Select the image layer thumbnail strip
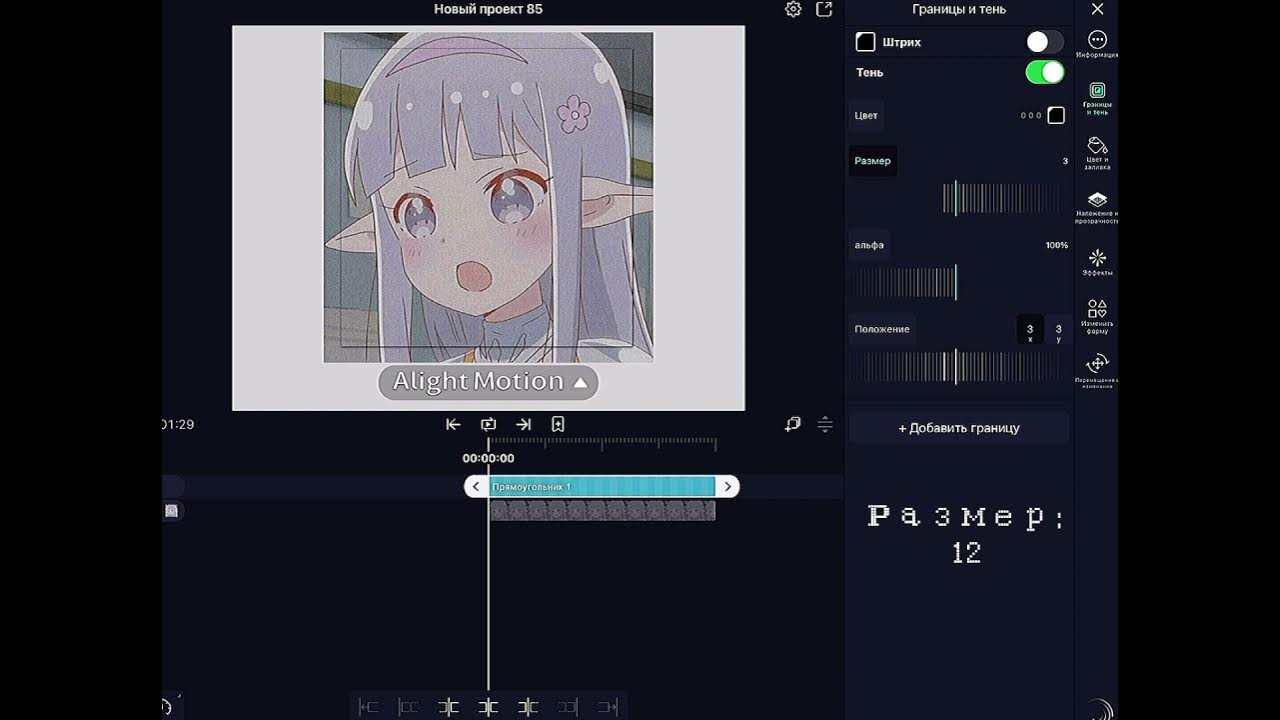1280x720 pixels. click(602, 511)
